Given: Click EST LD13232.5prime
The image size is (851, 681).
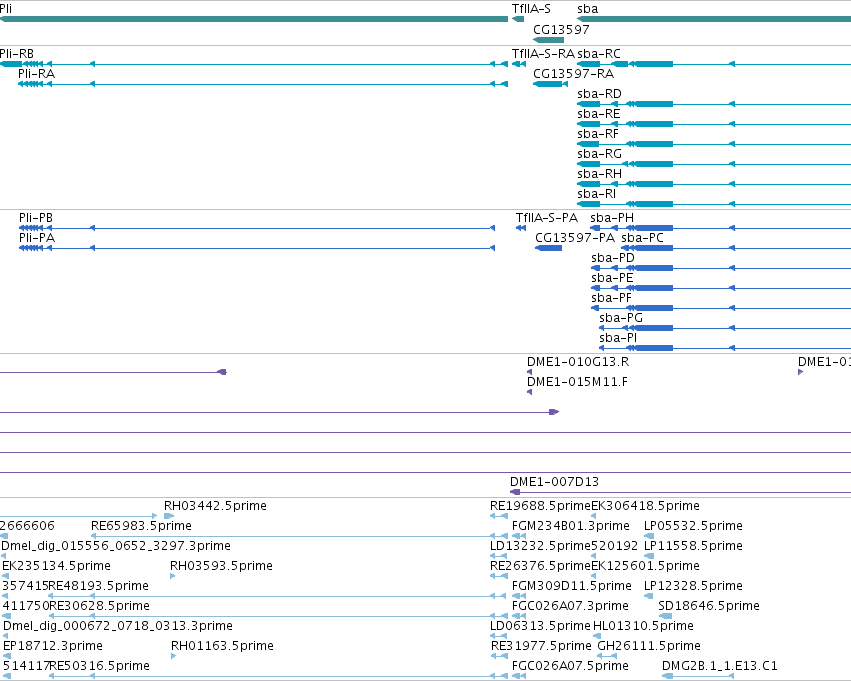Looking at the screenshot, I should (540, 546).
